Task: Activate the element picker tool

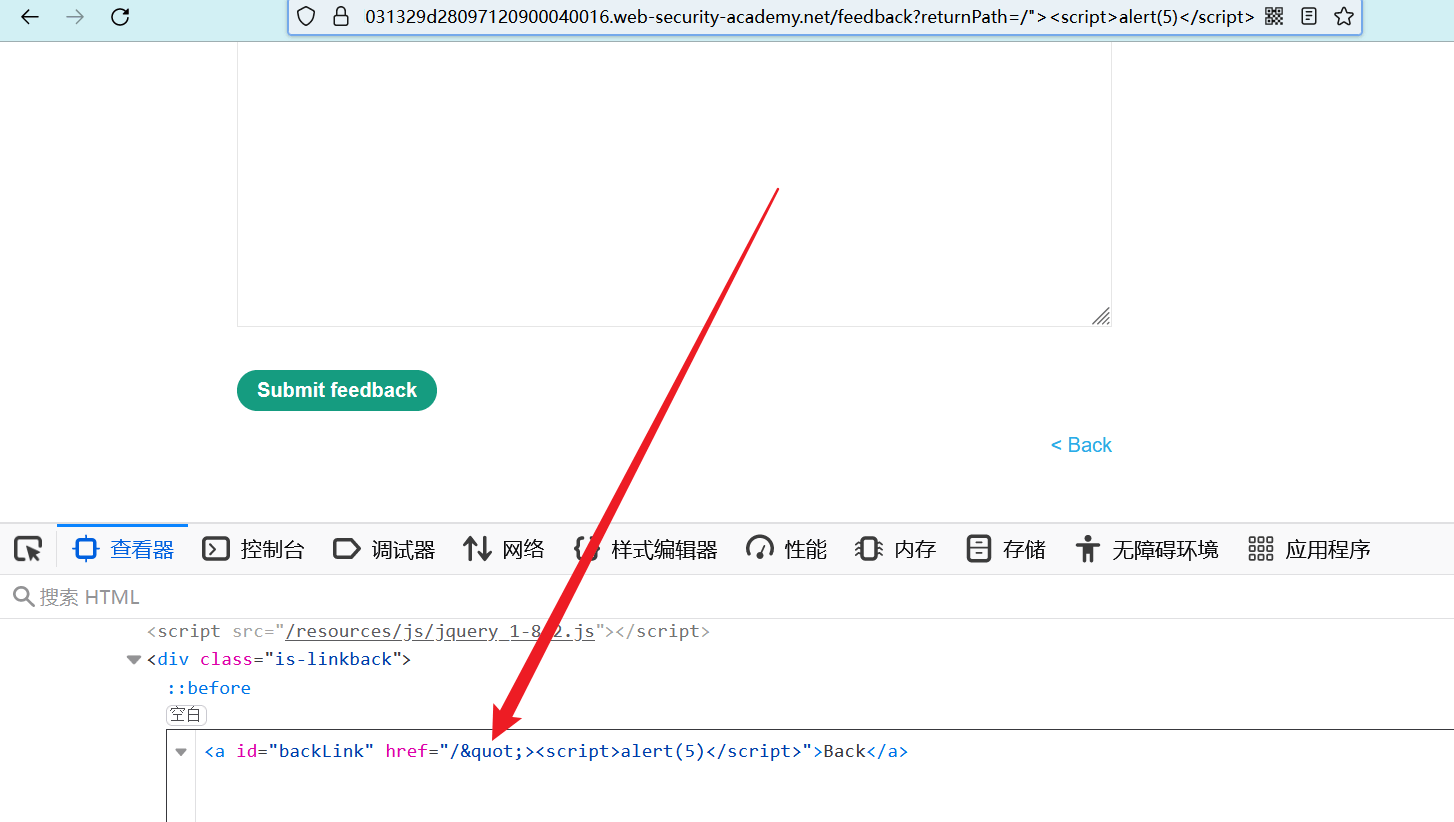Action: 28,549
